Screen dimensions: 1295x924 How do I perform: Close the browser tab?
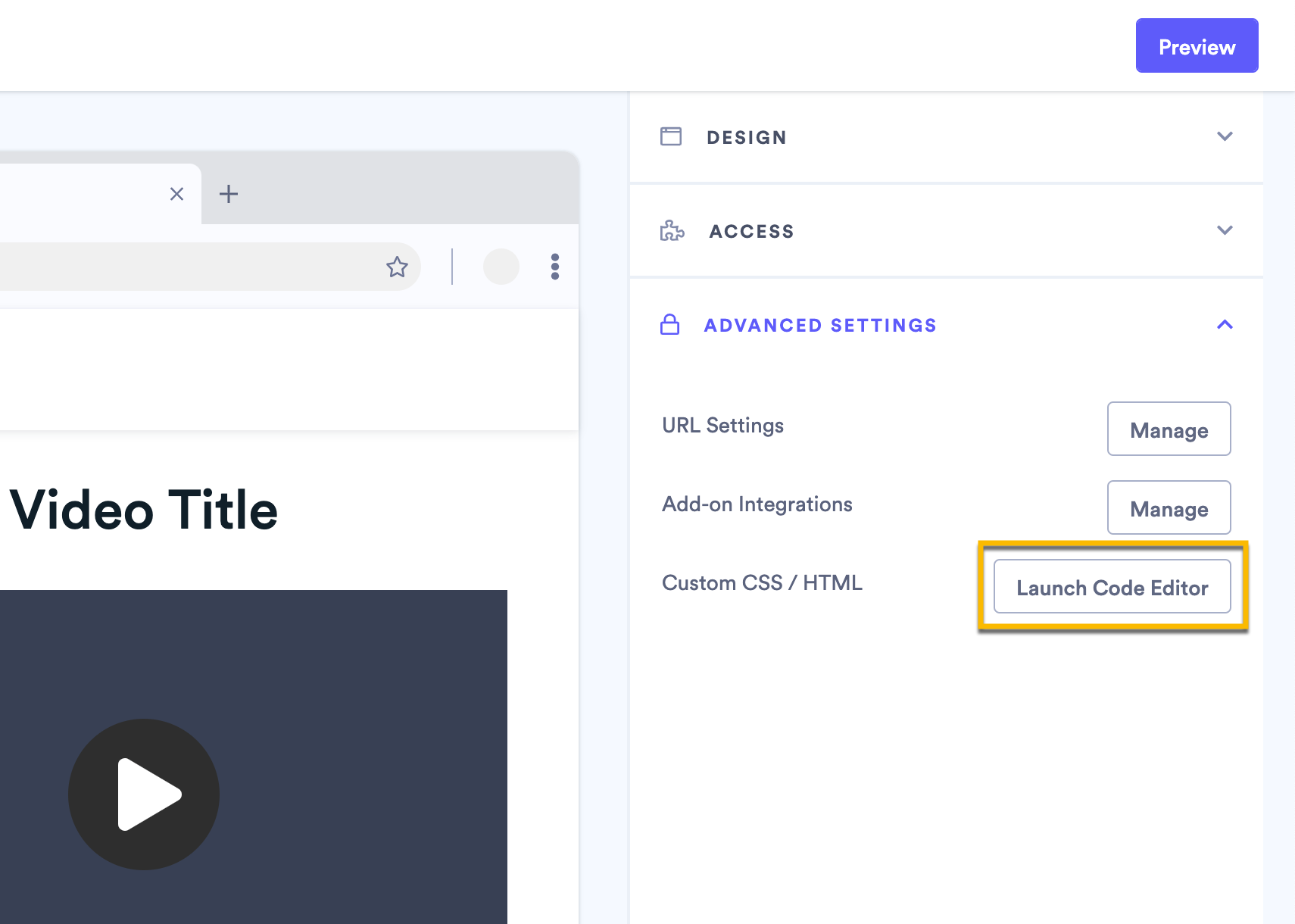[x=176, y=194]
